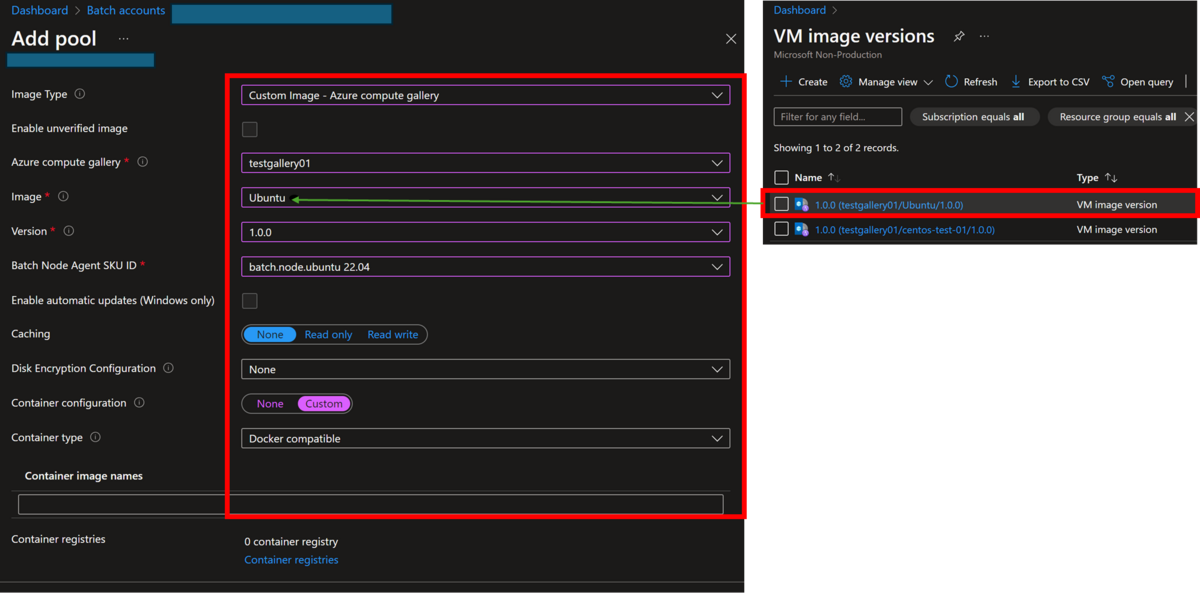Click the info icon next to Image label
Viewport: 1200px width, 593px height.
coord(63,197)
